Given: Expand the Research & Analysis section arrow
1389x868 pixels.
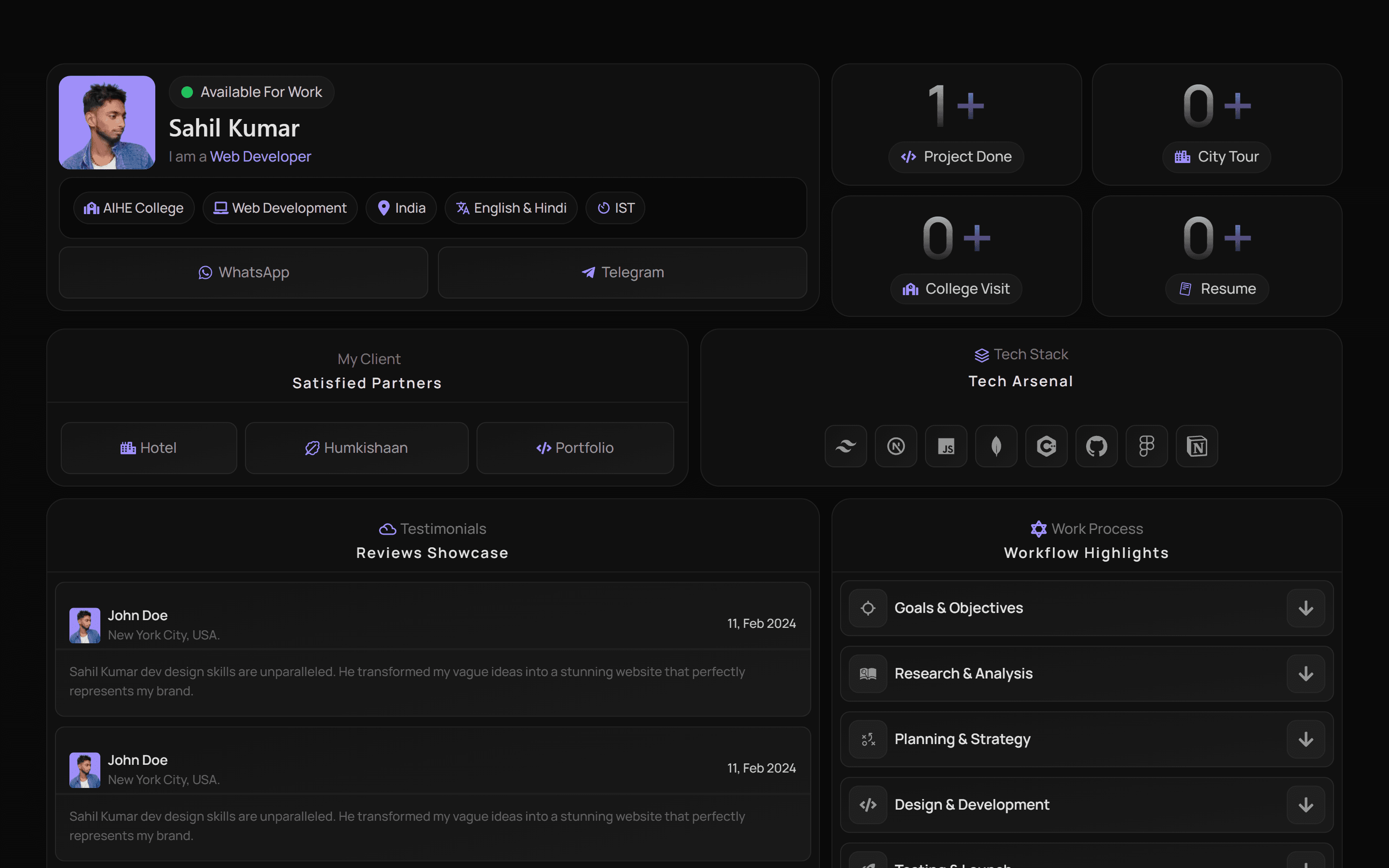Looking at the screenshot, I should [1305, 673].
